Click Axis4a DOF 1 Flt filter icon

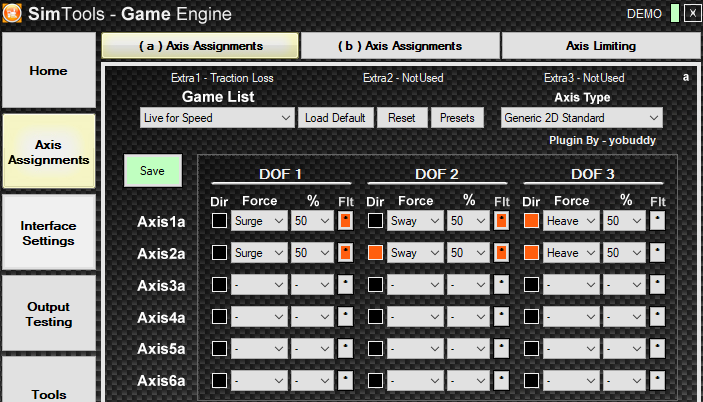tap(345, 316)
